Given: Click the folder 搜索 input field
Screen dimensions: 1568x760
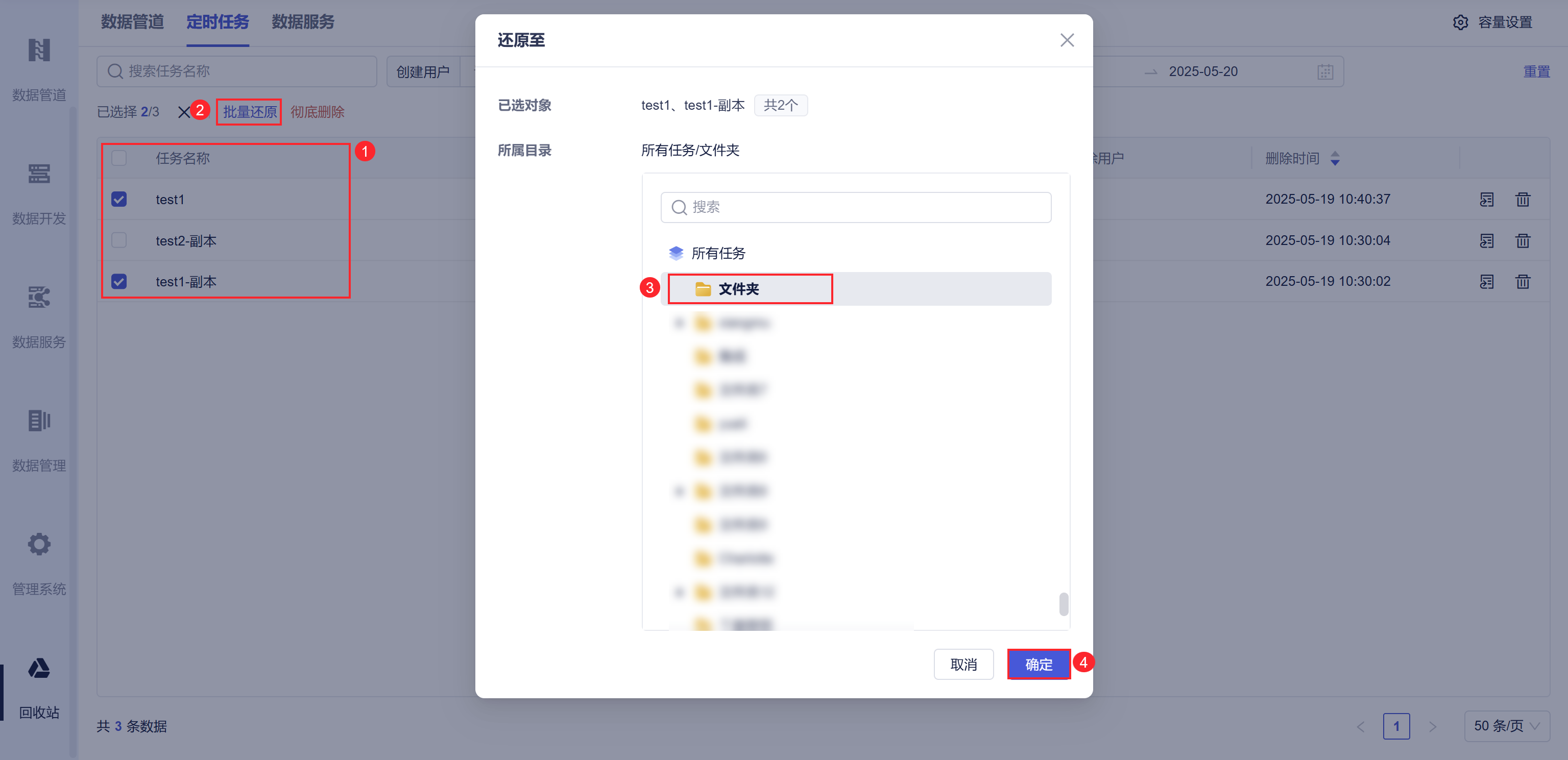Looking at the screenshot, I should (856, 208).
